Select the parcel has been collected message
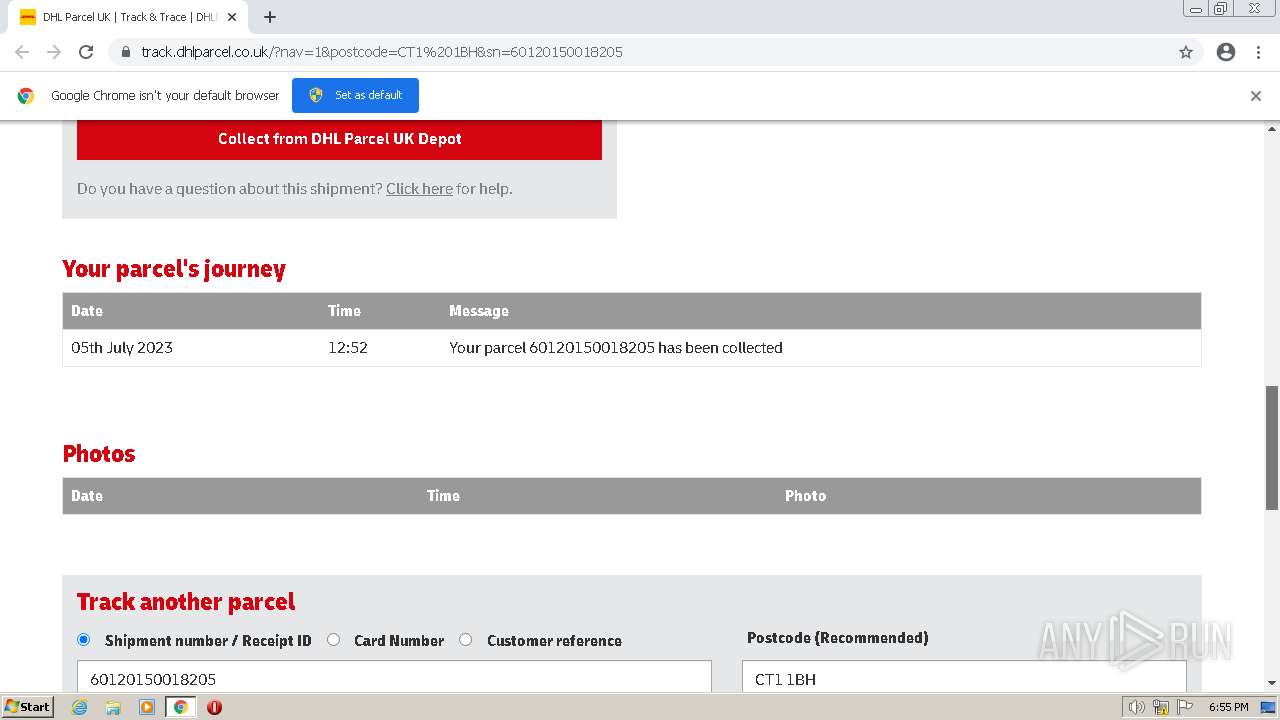The height and width of the screenshot is (720, 1280). [616, 348]
